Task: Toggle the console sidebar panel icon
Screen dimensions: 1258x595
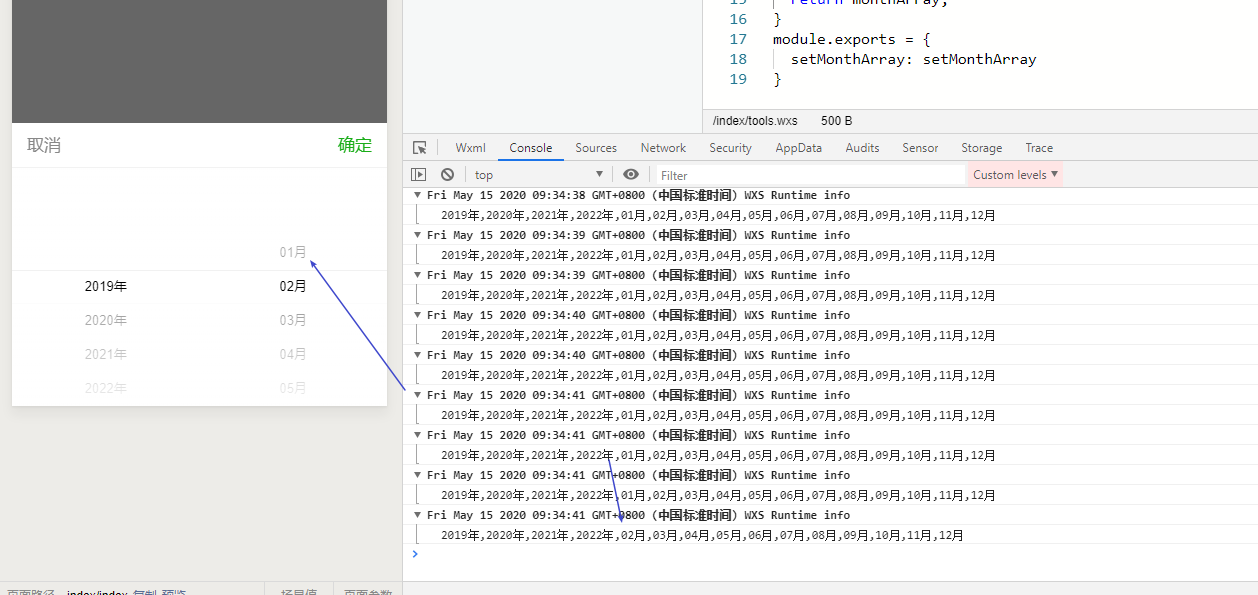Action: click(x=418, y=174)
